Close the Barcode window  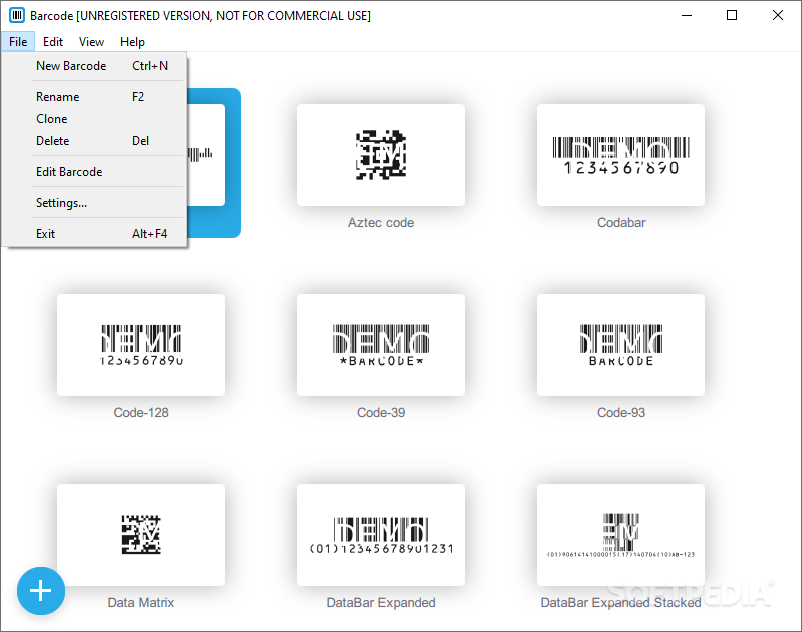pyautogui.click(x=777, y=15)
